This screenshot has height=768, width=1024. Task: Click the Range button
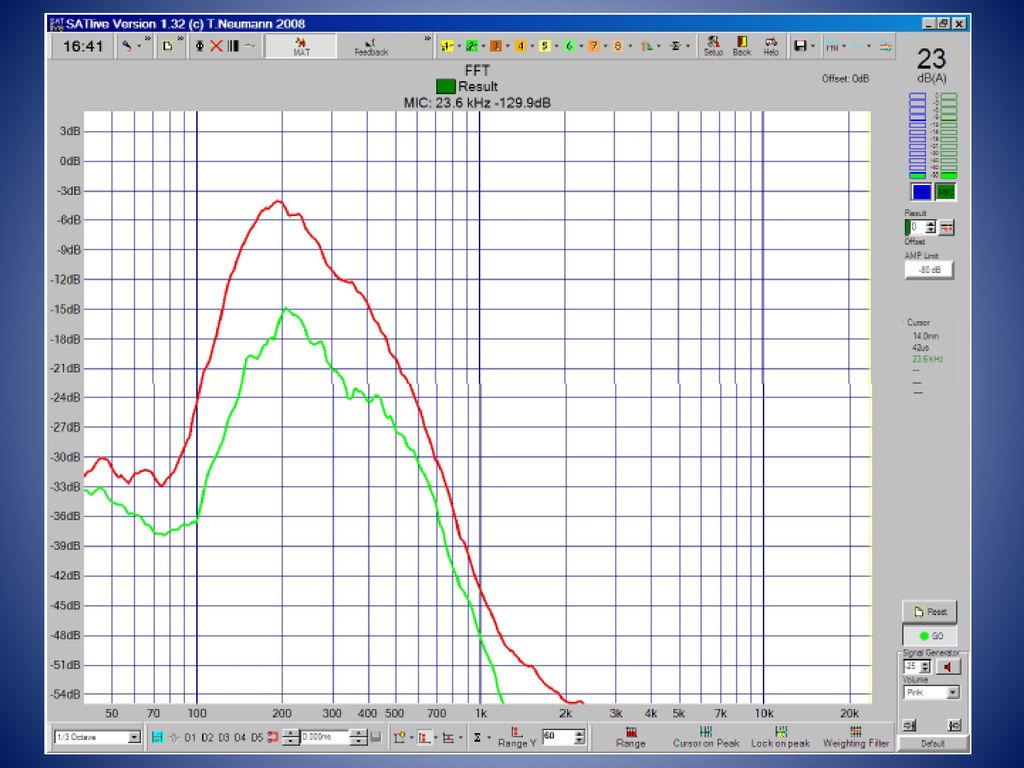(630, 737)
